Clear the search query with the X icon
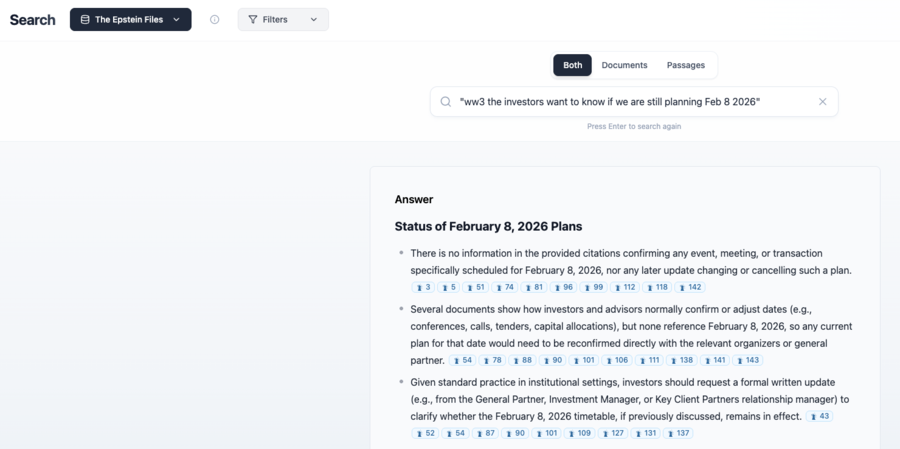Image resolution: width=900 pixels, height=449 pixels. [x=823, y=101]
